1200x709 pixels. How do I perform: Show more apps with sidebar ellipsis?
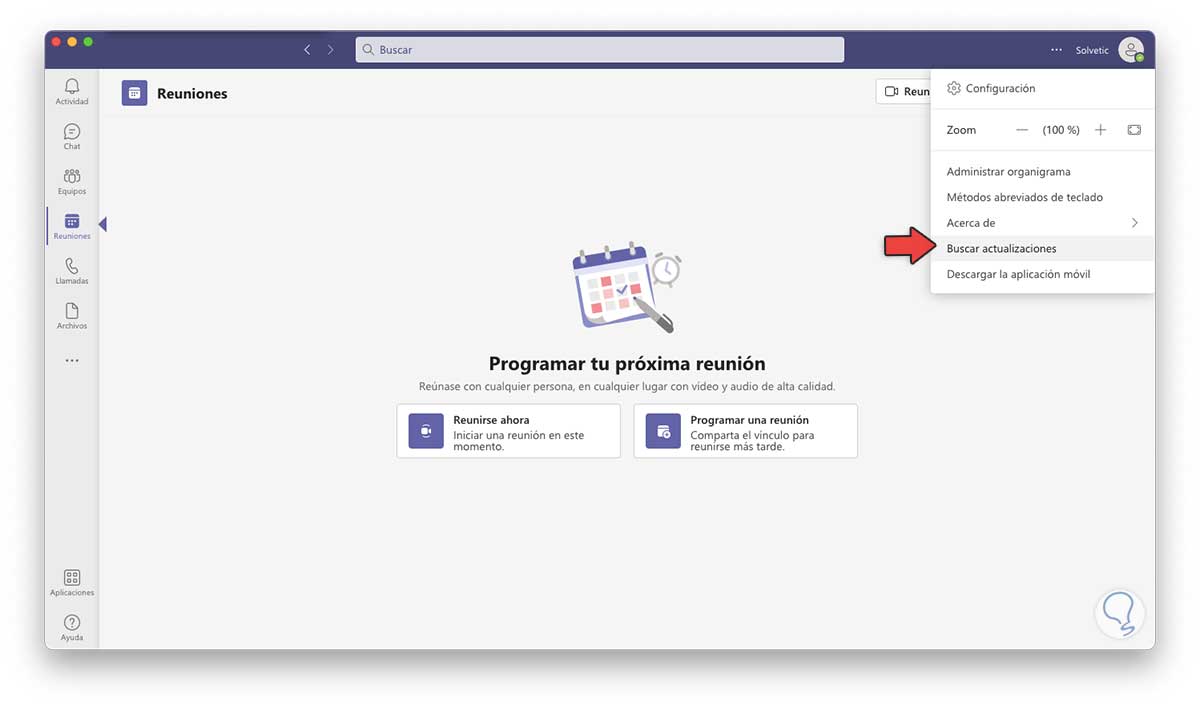[72, 360]
